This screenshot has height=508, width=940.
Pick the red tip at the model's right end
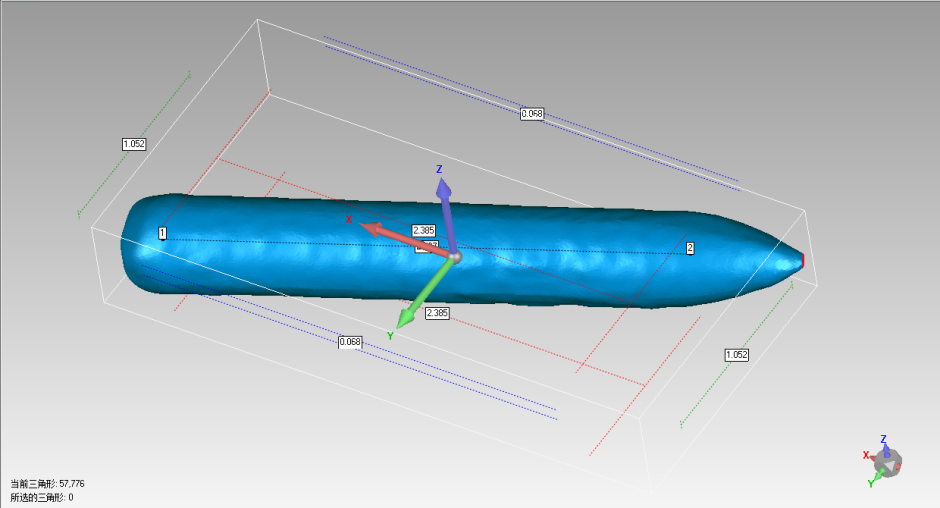[x=802, y=261]
